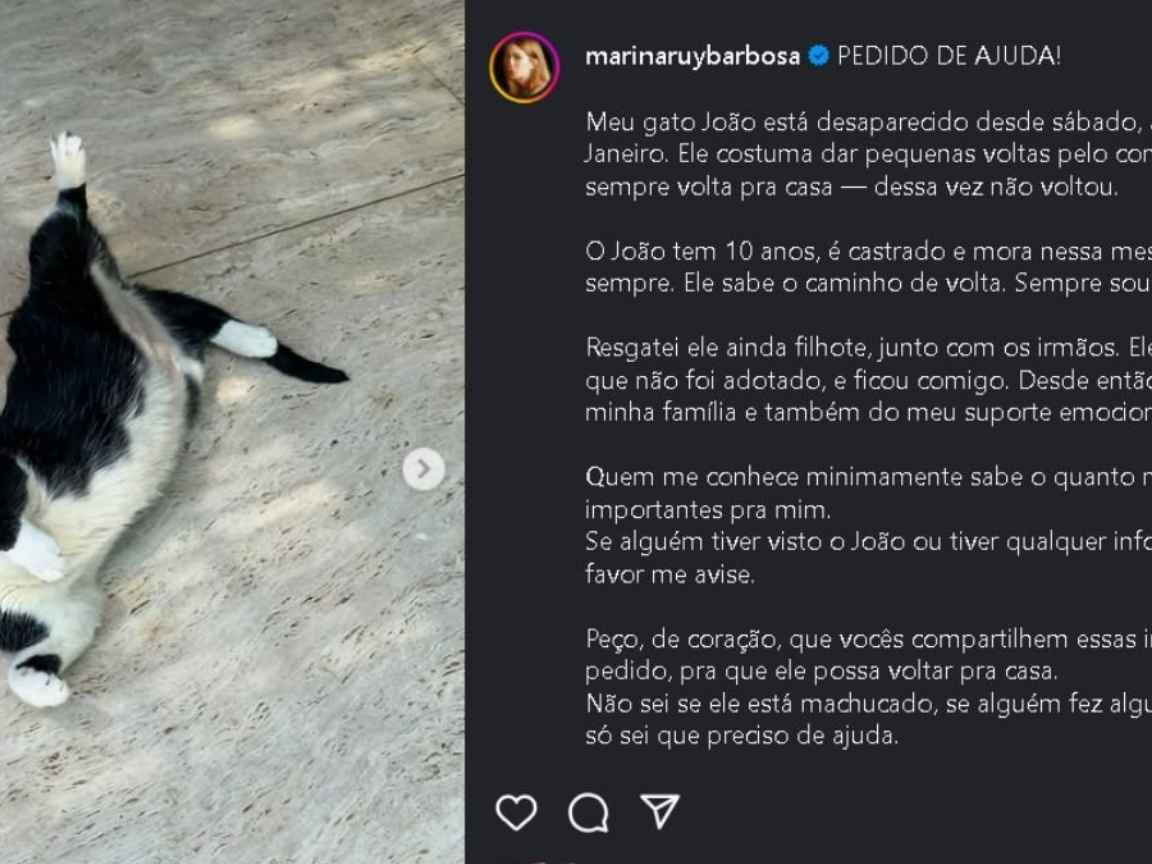Click the paragraph starting "Meu gato João está"
This screenshot has width=1152, height=864.
[868, 154]
